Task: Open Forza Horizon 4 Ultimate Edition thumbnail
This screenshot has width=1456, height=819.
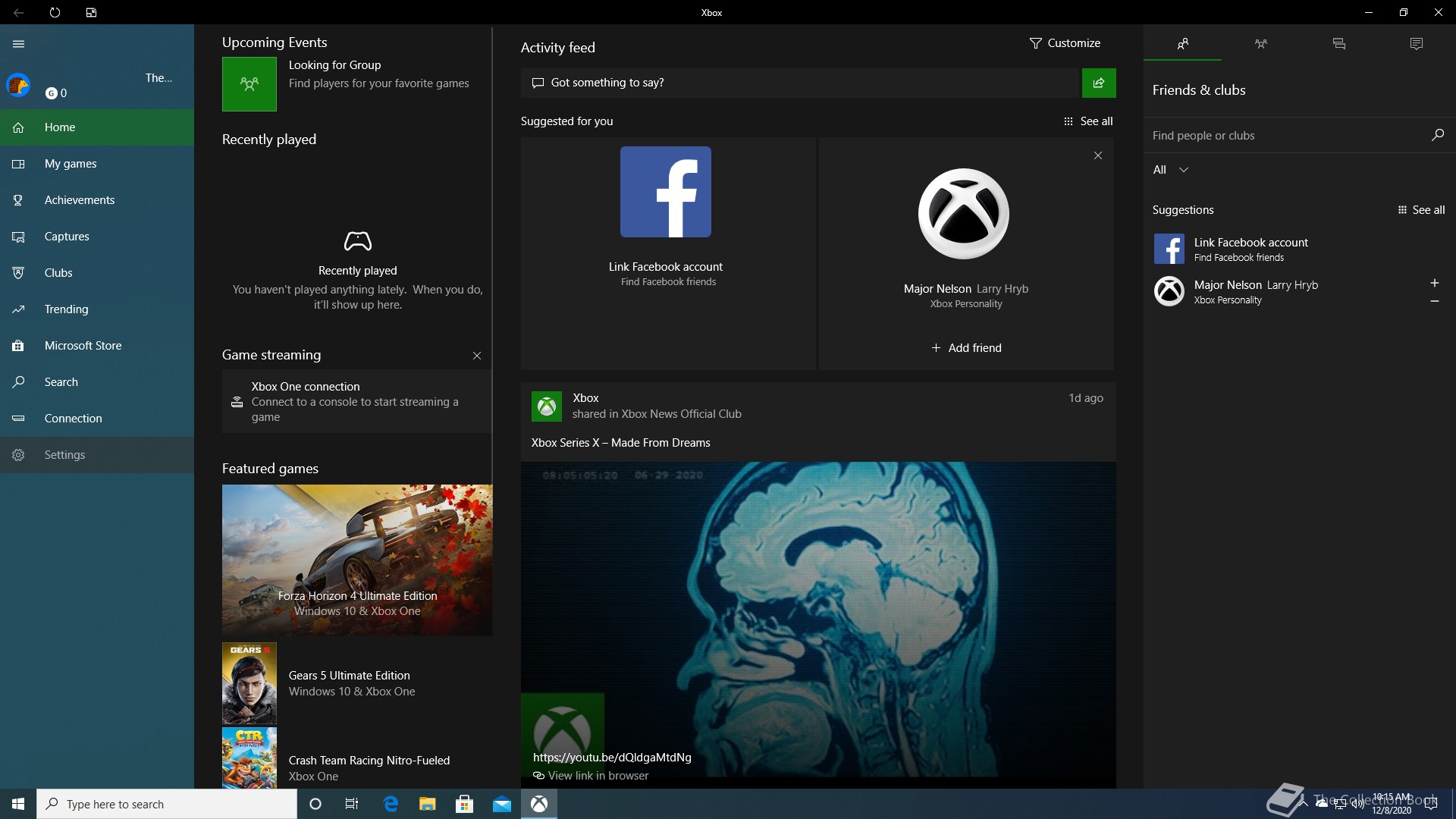Action: click(357, 560)
